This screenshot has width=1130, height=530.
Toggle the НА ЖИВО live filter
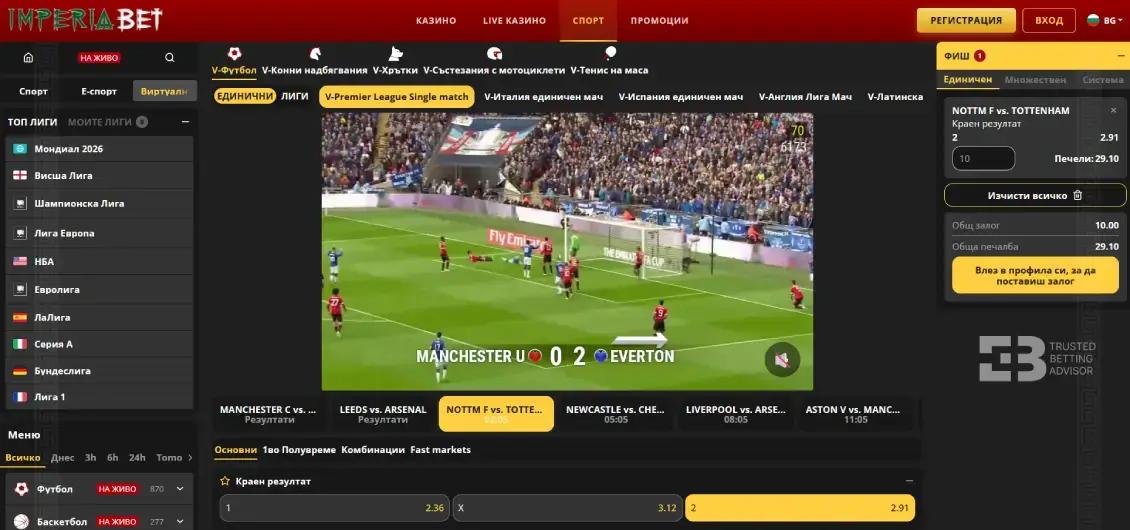click(99, 58)
